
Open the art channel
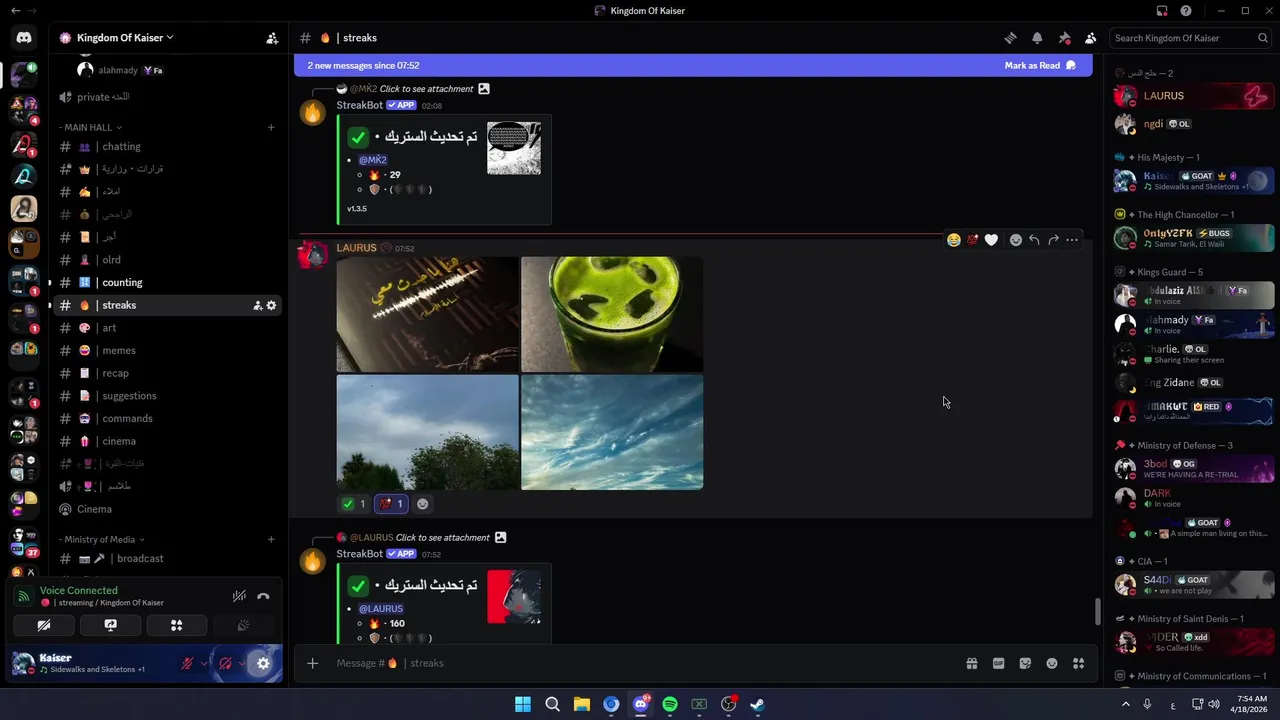tap(166, 328)
